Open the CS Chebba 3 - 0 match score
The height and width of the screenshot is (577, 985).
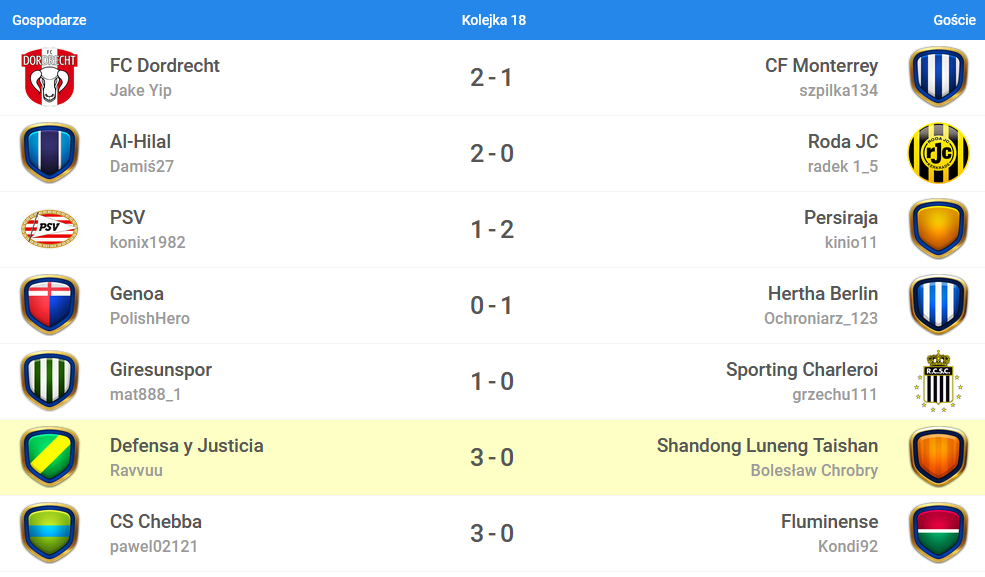(492, 533)
